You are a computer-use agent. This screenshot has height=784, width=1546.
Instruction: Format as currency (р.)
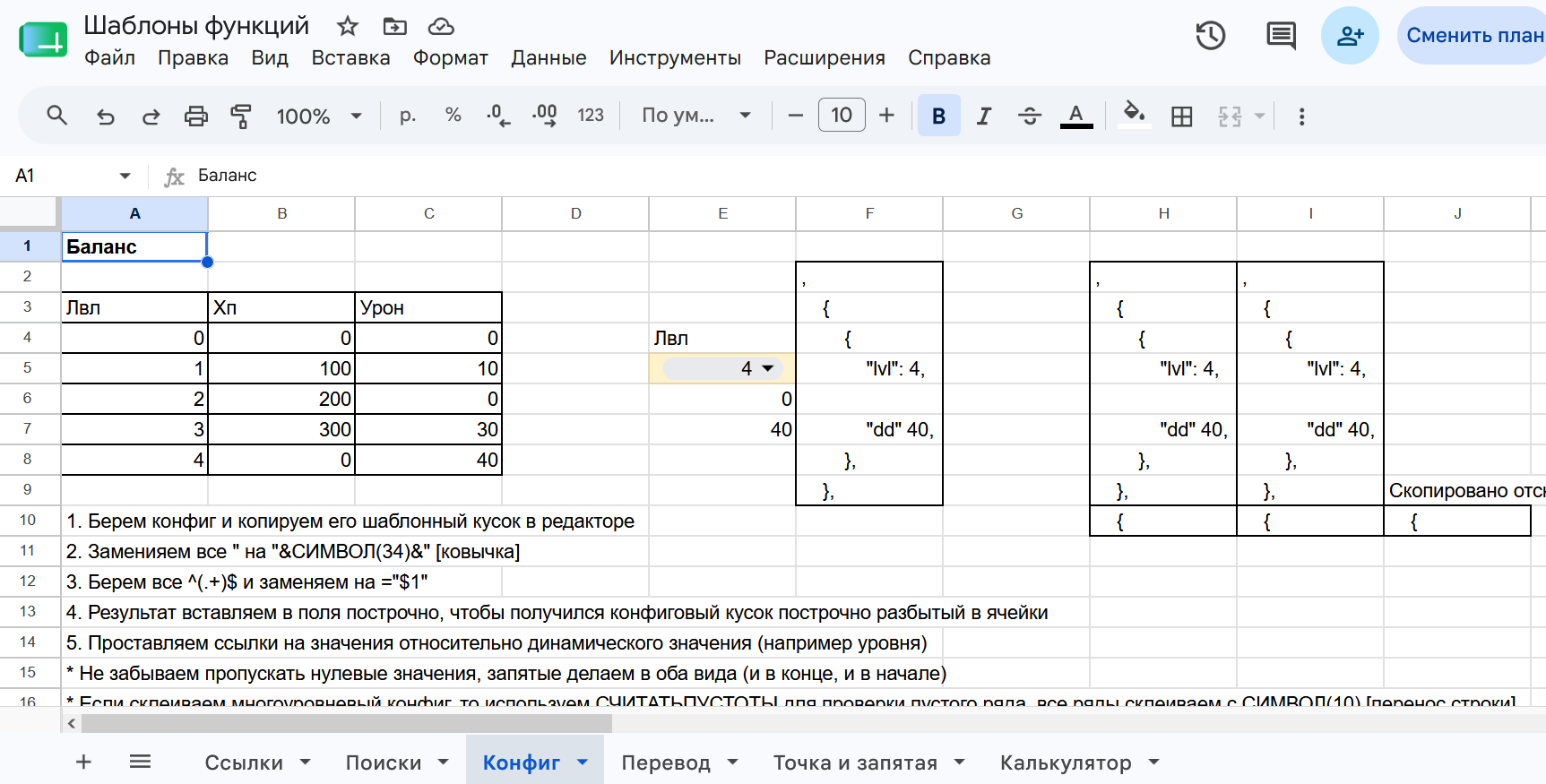click(x=408, y=116)
